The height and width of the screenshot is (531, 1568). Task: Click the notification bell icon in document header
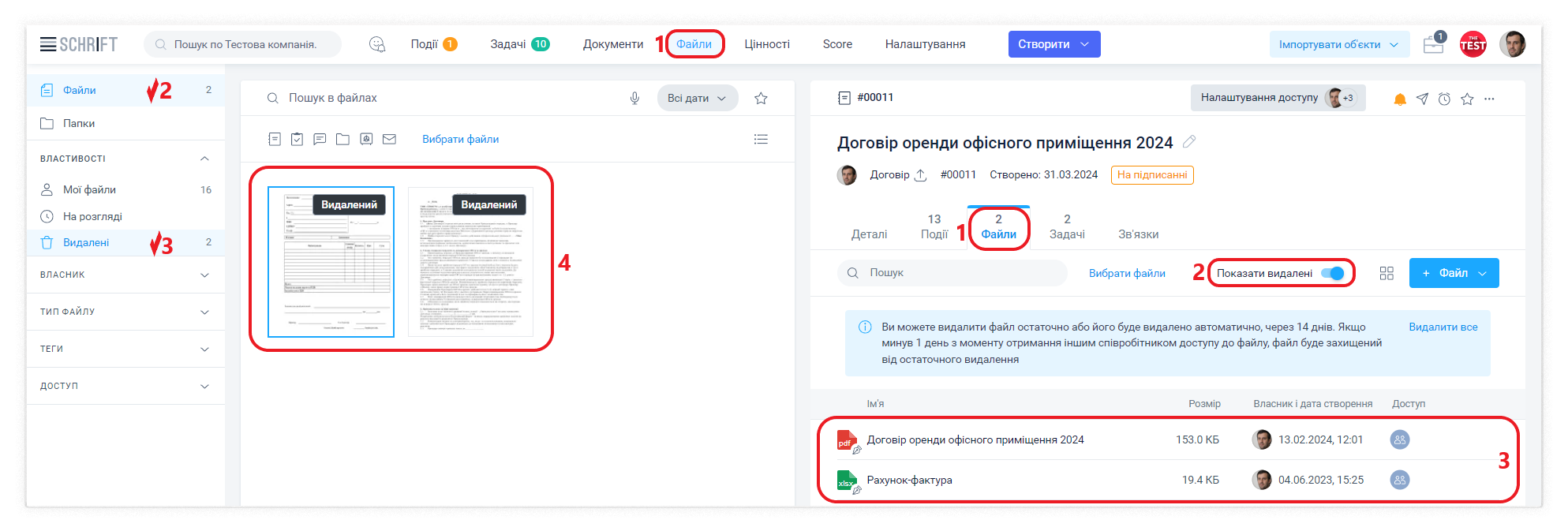point(1400,99)
